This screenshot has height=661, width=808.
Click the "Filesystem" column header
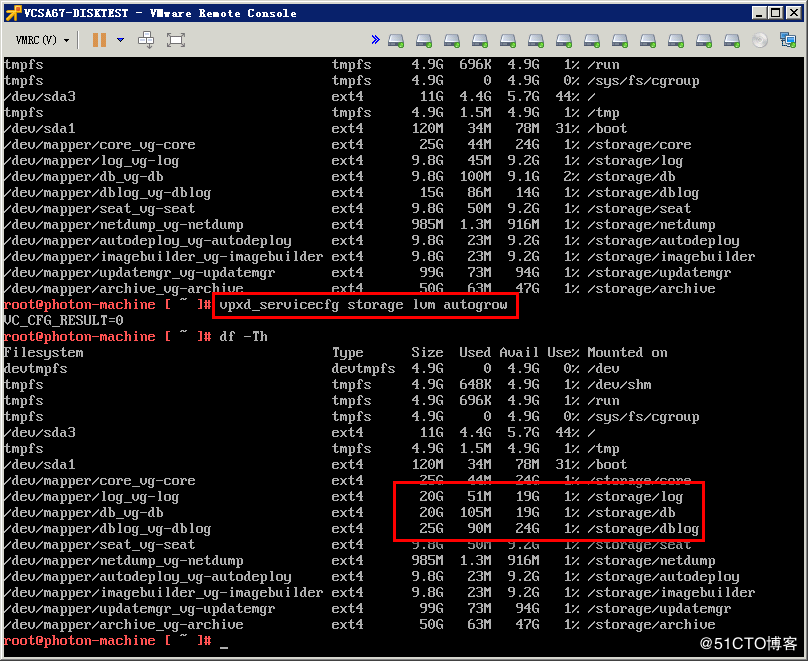(43, 352)
